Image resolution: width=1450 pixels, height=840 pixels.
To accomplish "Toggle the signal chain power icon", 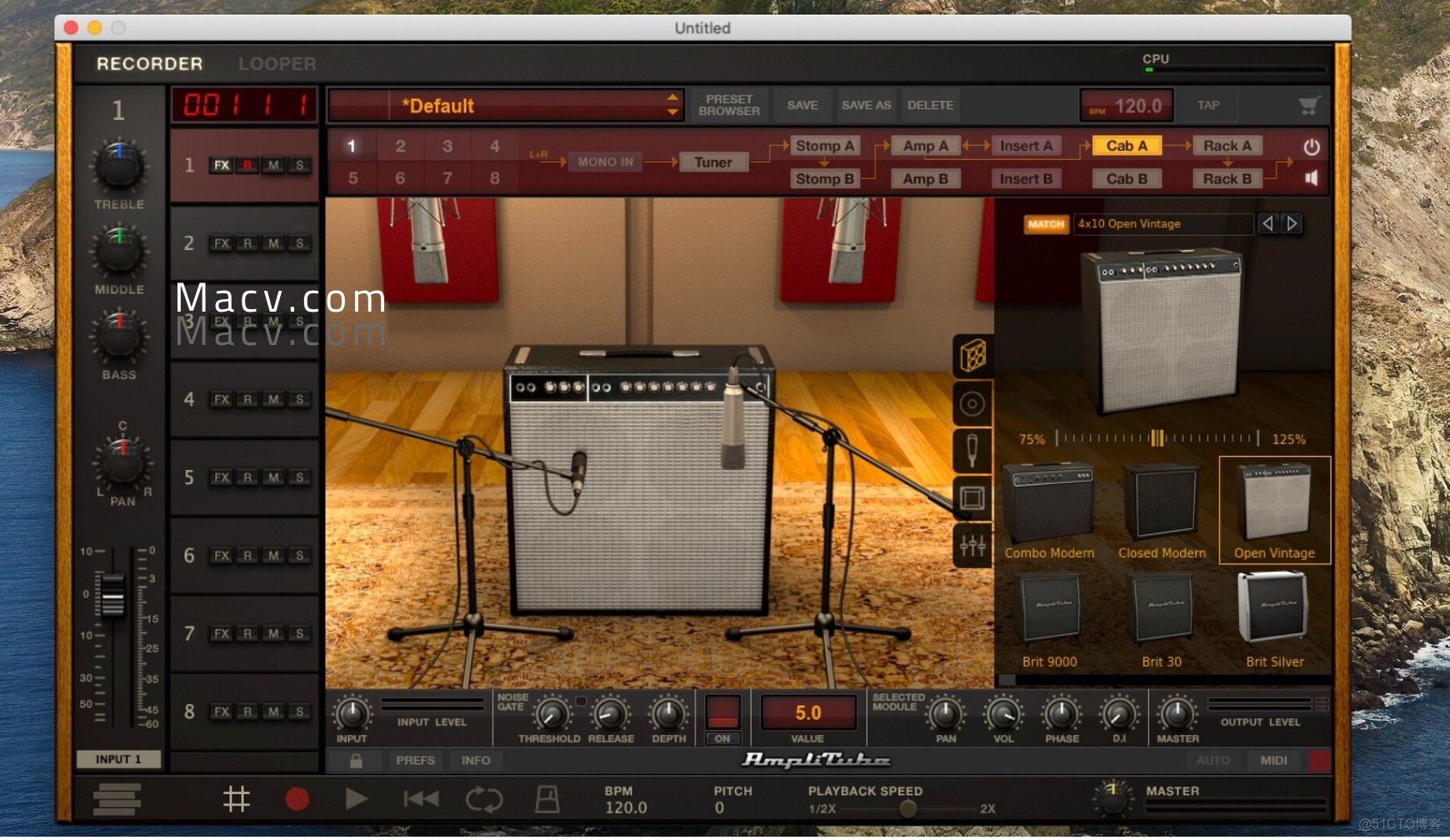I will (1312, 147).
